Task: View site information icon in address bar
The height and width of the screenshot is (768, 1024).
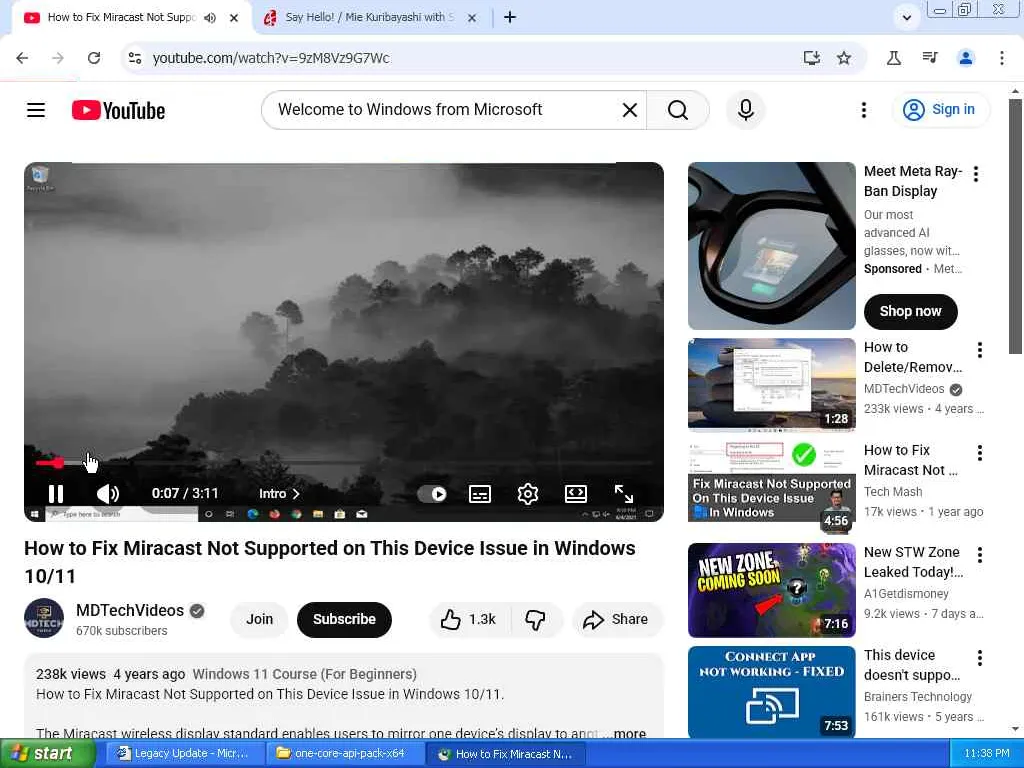Action: 135,58
